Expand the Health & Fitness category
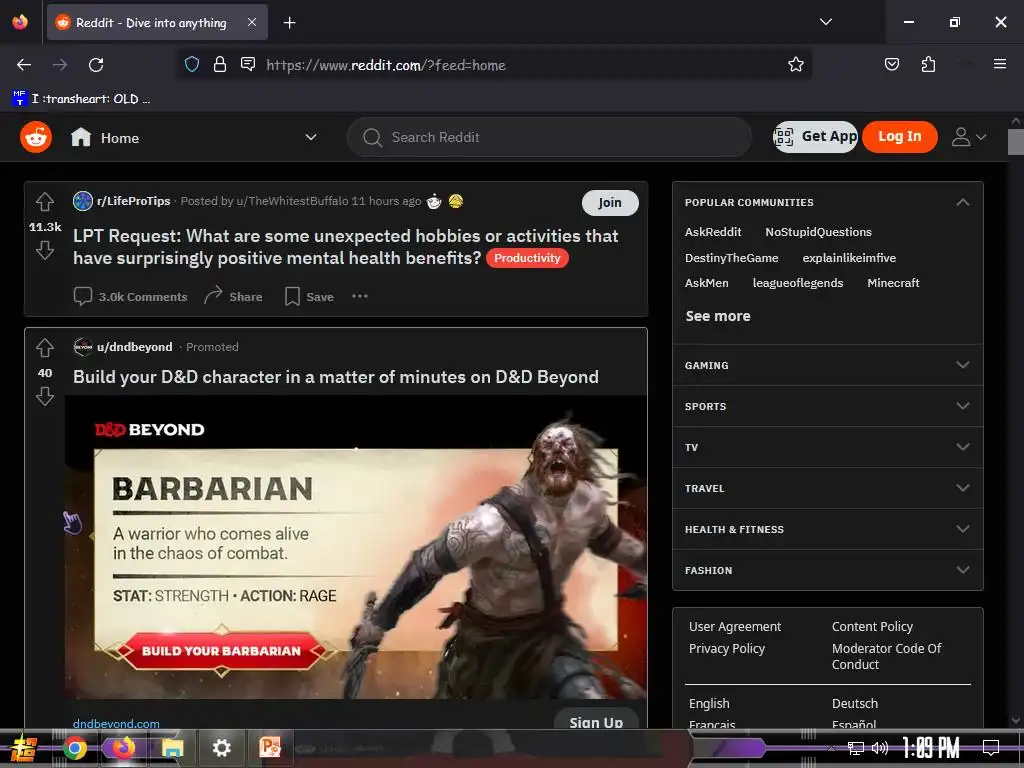Screen dimensions: 1024x768 point(827,529)
